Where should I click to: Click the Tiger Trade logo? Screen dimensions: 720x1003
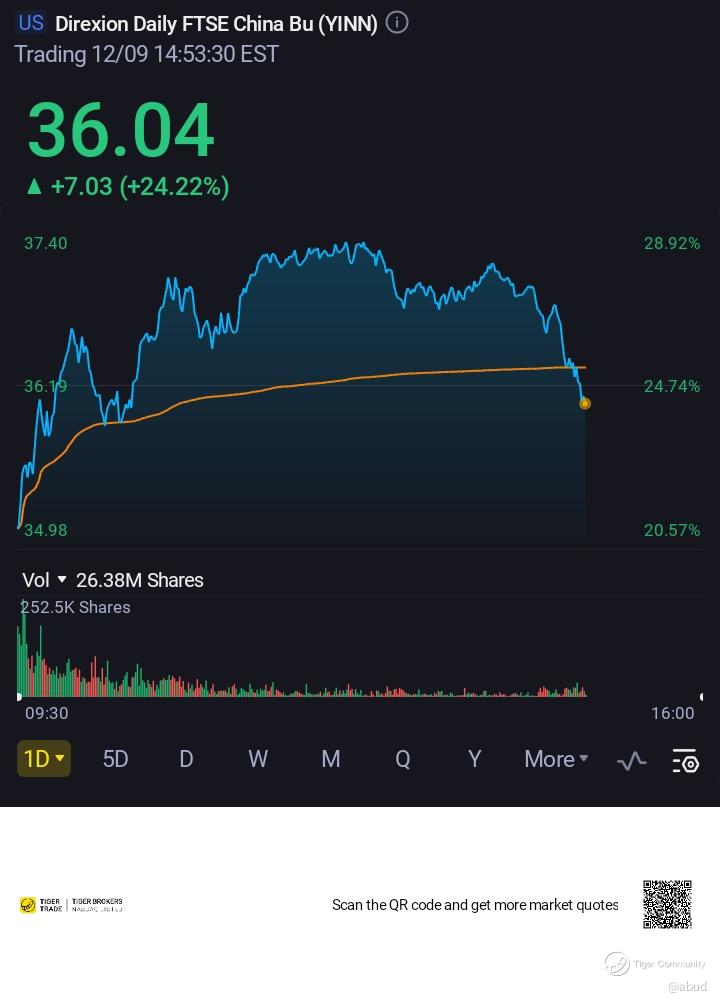pyautogui.click(x=41, y=905)
